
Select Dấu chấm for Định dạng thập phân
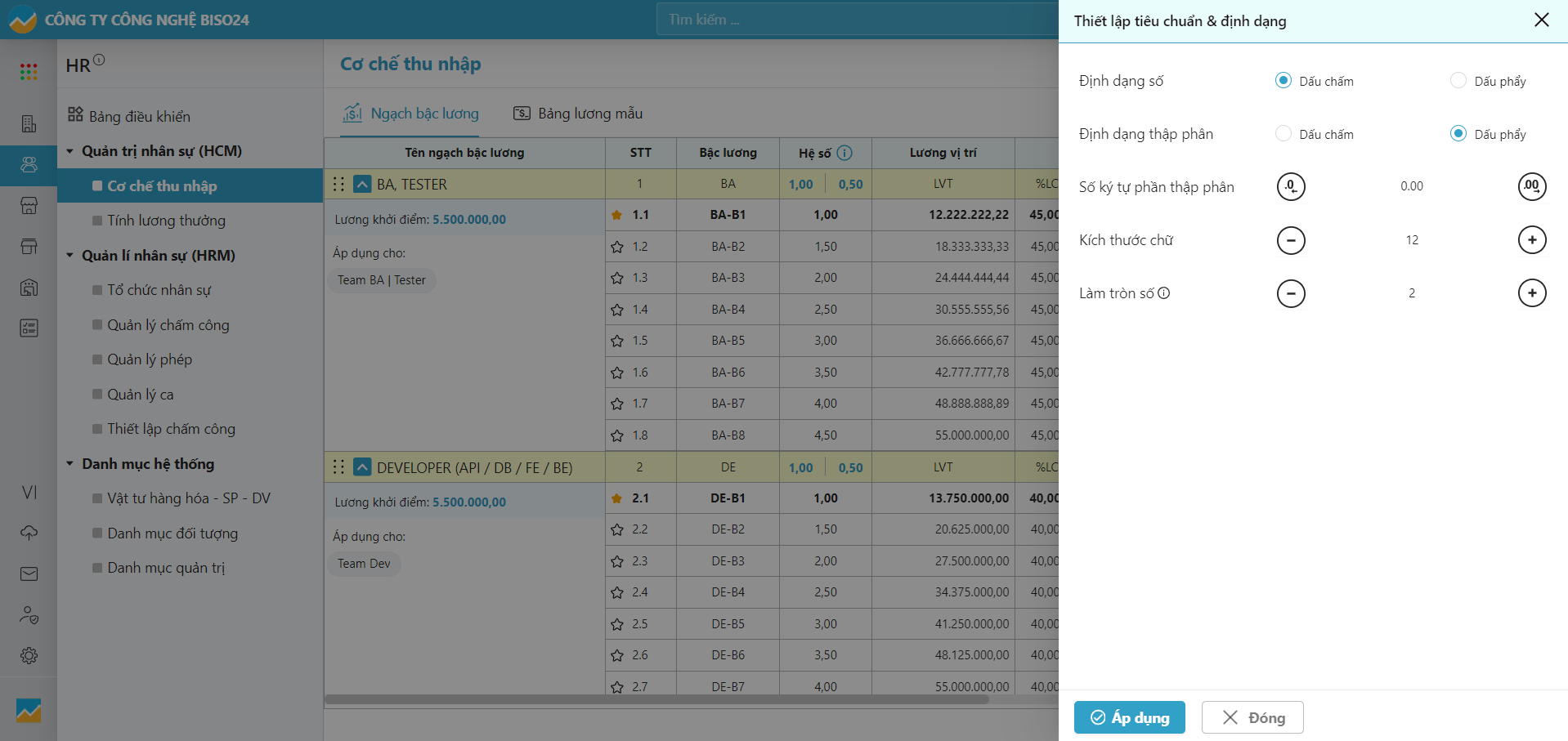click(1284, 134)
